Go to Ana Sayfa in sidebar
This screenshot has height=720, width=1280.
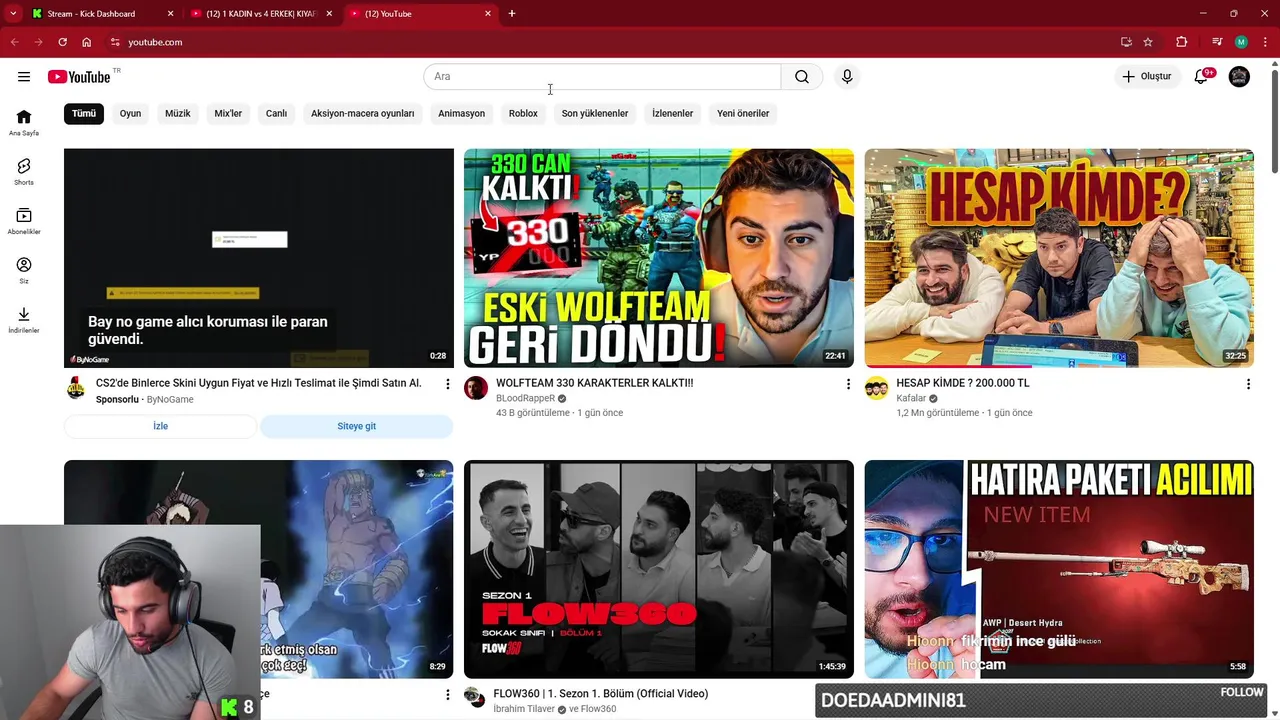click(x=24, y=122)
